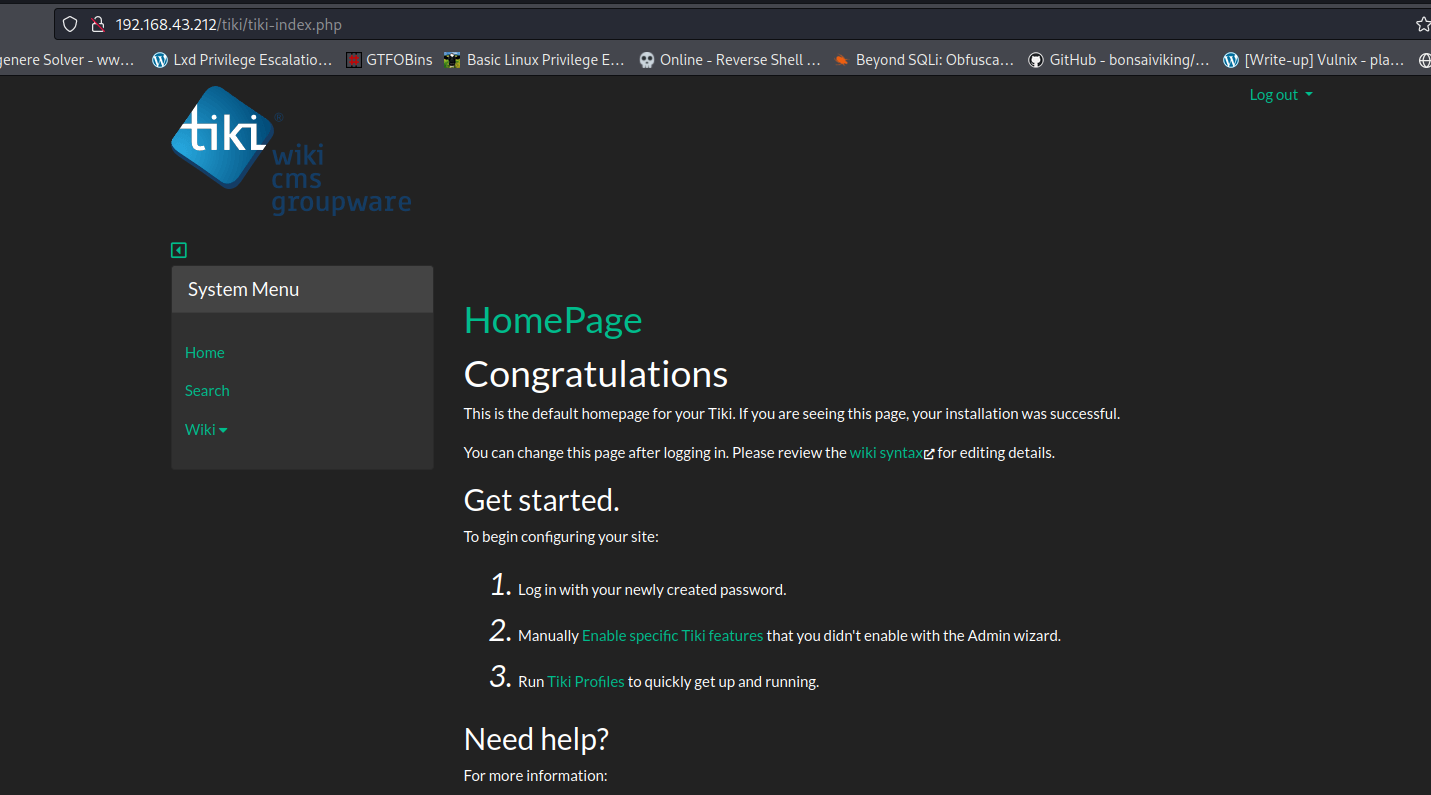Select Search in the System Menu
The width and height of the screenshot is (1431, 795).
(207, 390)
